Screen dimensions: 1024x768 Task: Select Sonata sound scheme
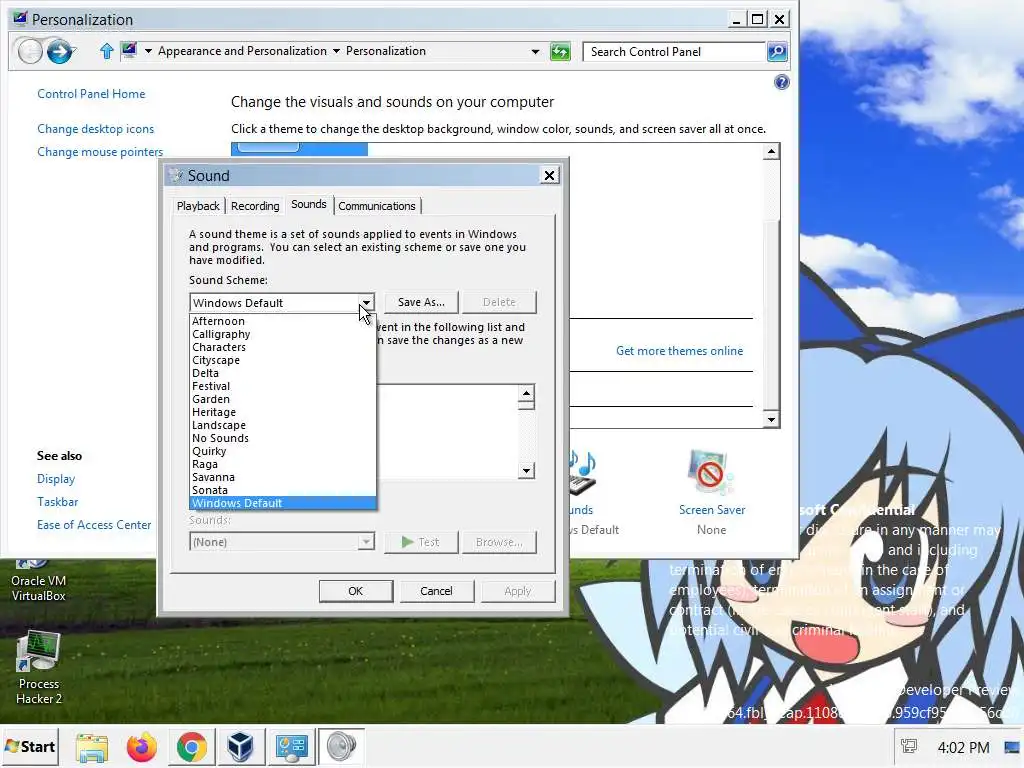[282, 490]
